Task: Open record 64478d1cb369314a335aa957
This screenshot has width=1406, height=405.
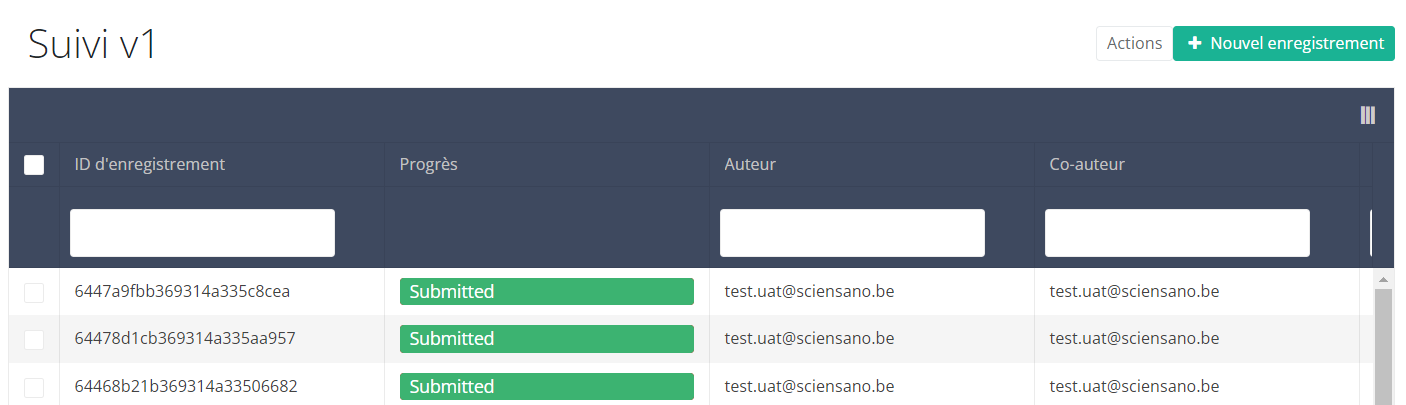Action: tap(185, 339)
